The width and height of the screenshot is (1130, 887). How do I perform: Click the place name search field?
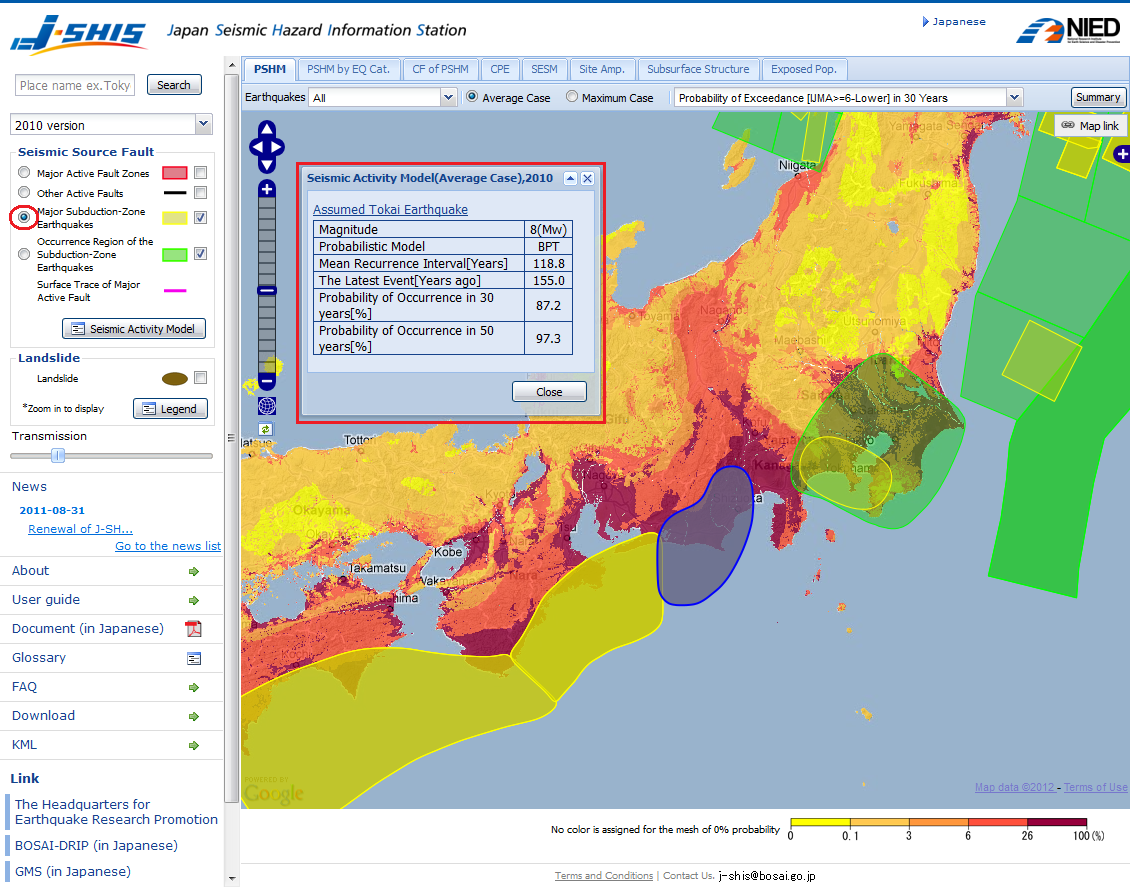pyautogui.click(x=74, y=85)
